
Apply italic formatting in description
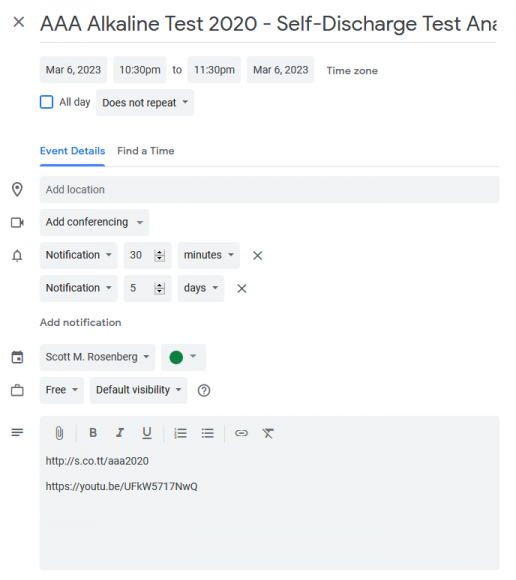120,432
